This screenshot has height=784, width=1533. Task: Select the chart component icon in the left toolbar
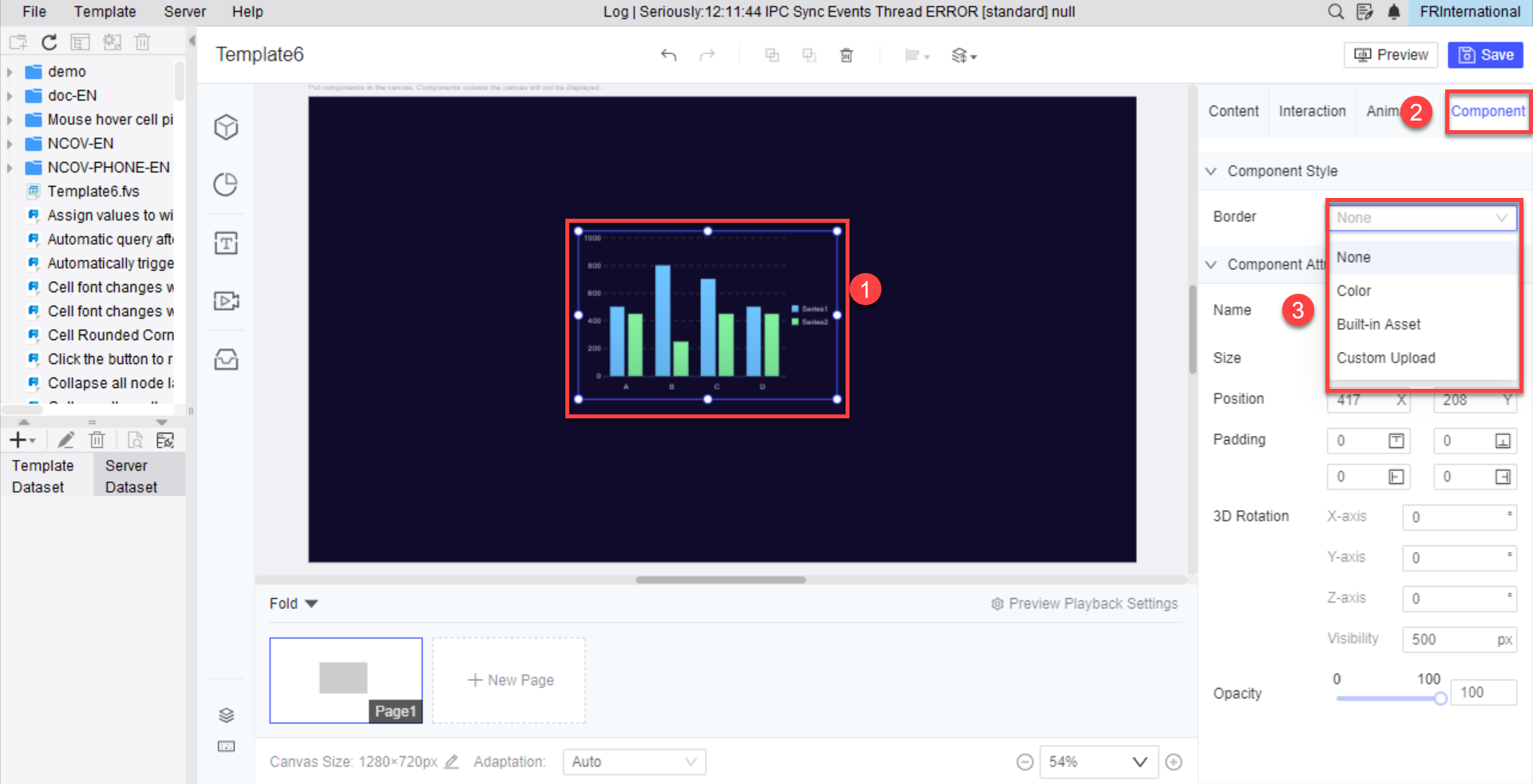tap(226, 184)
